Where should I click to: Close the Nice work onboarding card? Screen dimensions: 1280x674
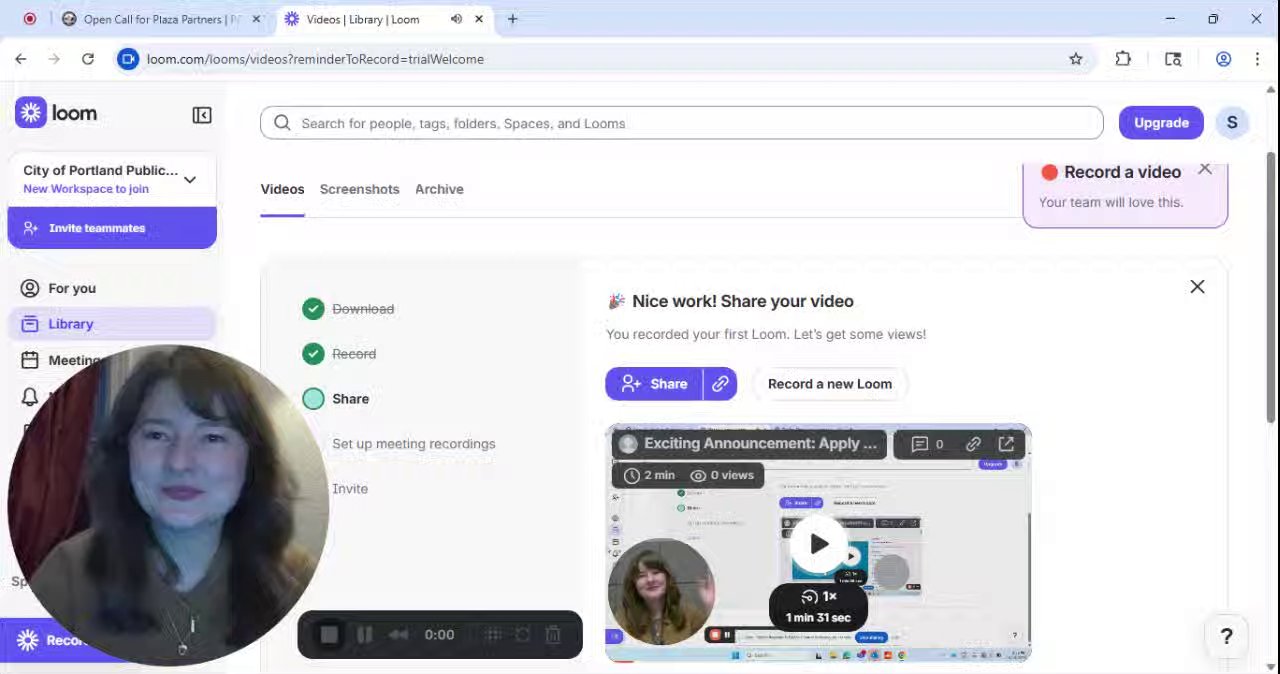pyautogui.click(x=1197, y=287)
